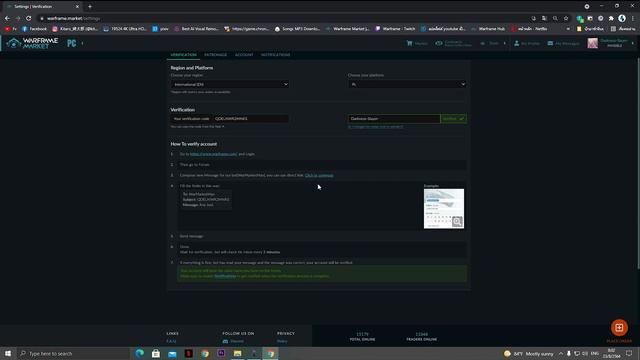This screenshot has height=360, width=640.
Task: Click the page vertical scrollbar
Action: pyautogui.click(x=638, y=163)
